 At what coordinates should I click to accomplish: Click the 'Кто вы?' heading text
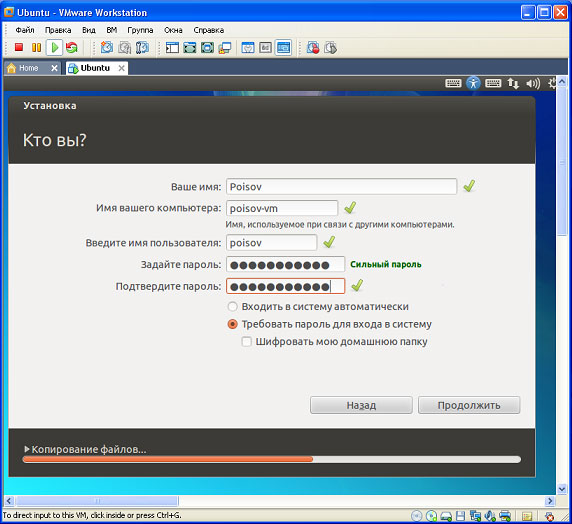click(54, 140)
